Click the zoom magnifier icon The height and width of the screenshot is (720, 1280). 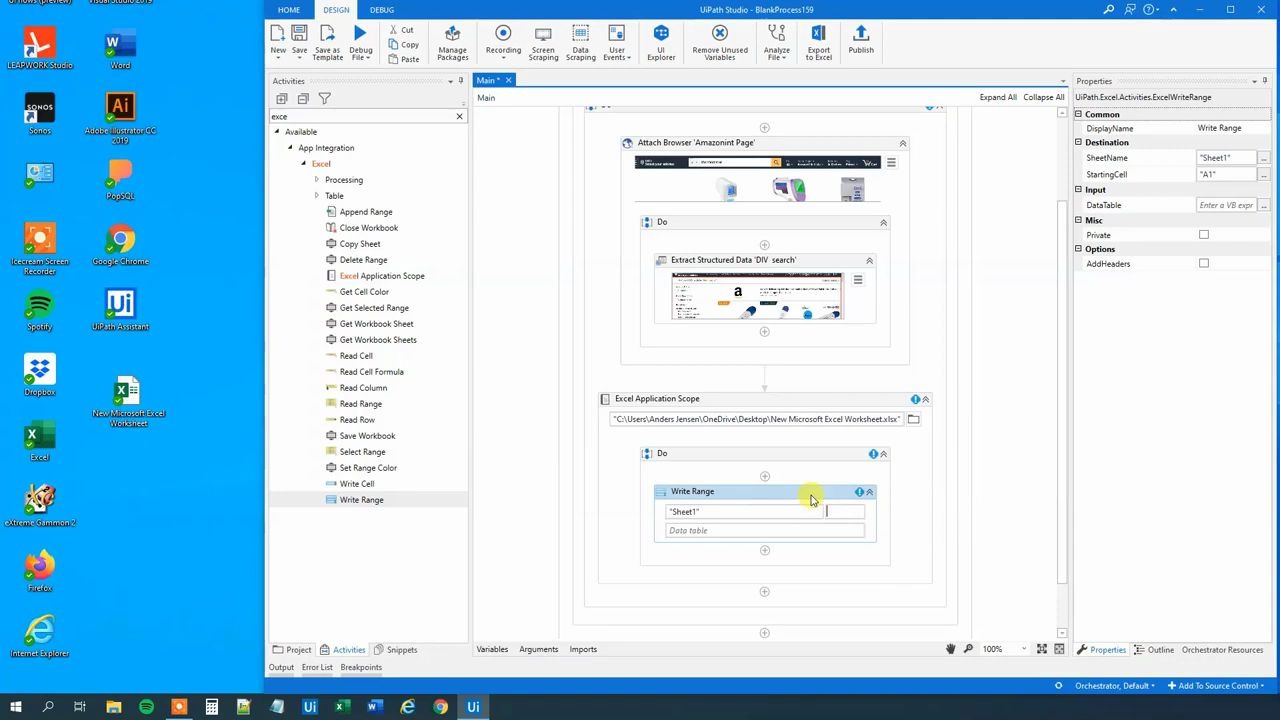[x=968, y=649]
